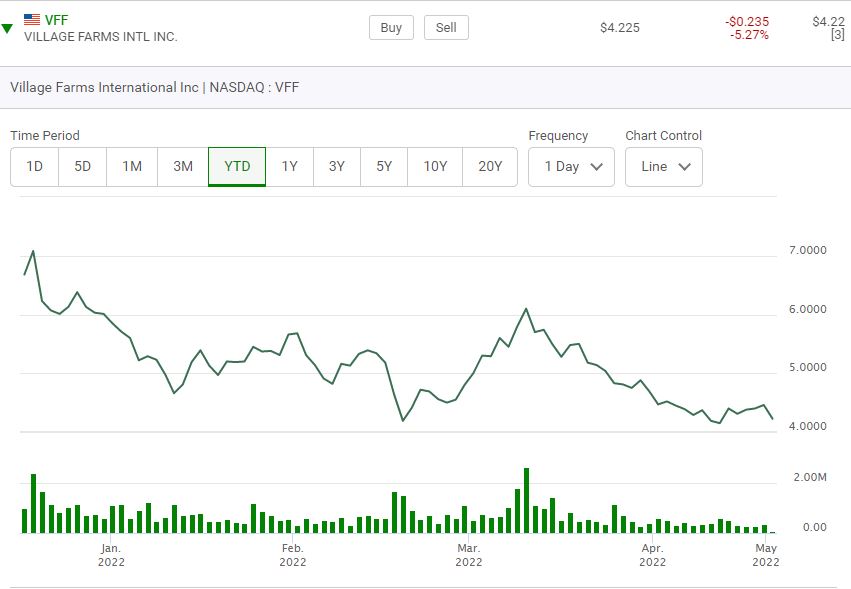The width and height of the screenshot is (851, 589).
Task: Select the 5Y time period
Action: [x=384, y=167]
